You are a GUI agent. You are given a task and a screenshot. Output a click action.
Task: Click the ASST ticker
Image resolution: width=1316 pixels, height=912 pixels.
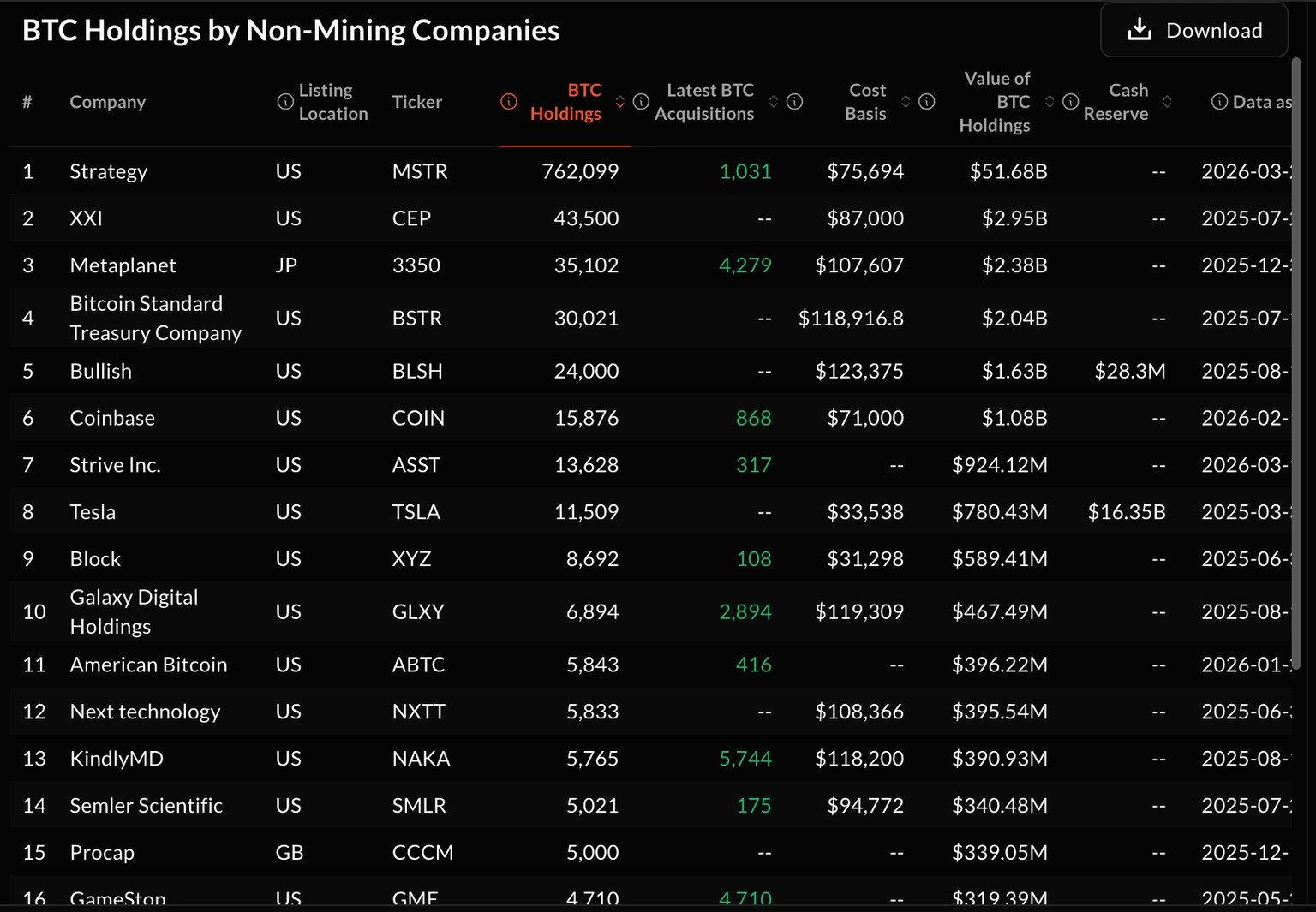pyautogui.click(x=416, y=465)
